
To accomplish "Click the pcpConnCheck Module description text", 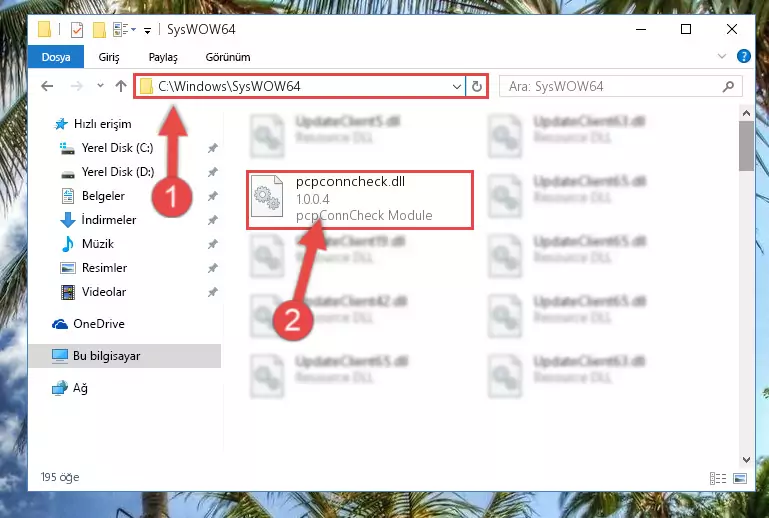I will pos(364,215).
